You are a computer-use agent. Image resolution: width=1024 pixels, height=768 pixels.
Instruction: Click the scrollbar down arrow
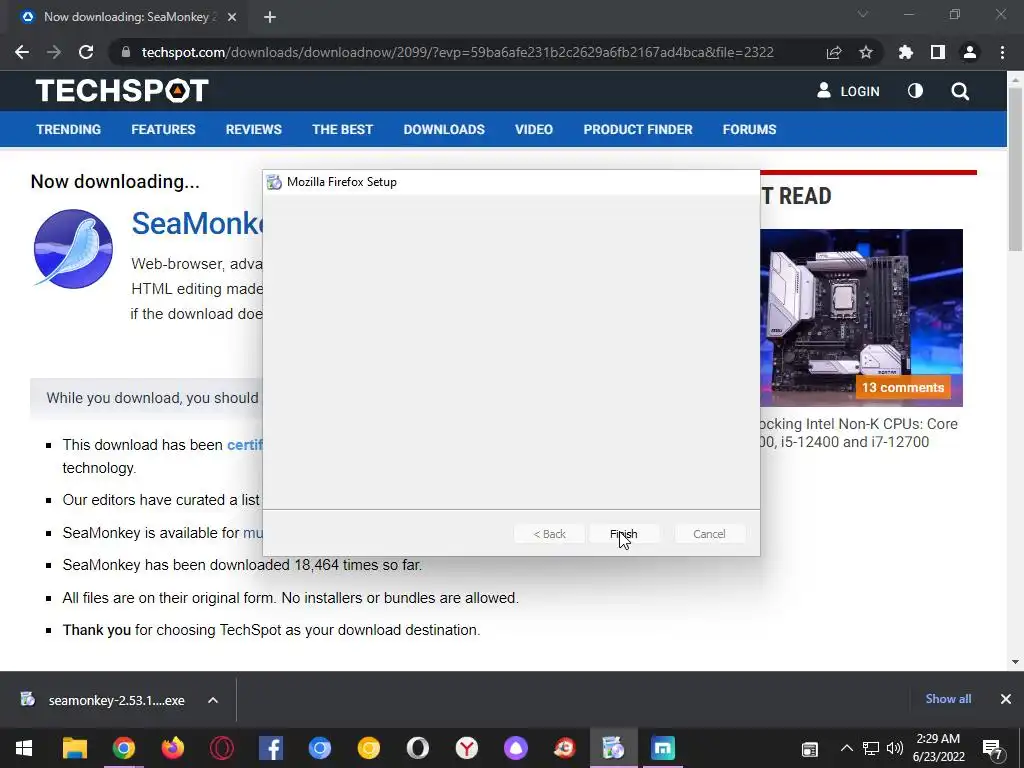tap(1015, 662)
